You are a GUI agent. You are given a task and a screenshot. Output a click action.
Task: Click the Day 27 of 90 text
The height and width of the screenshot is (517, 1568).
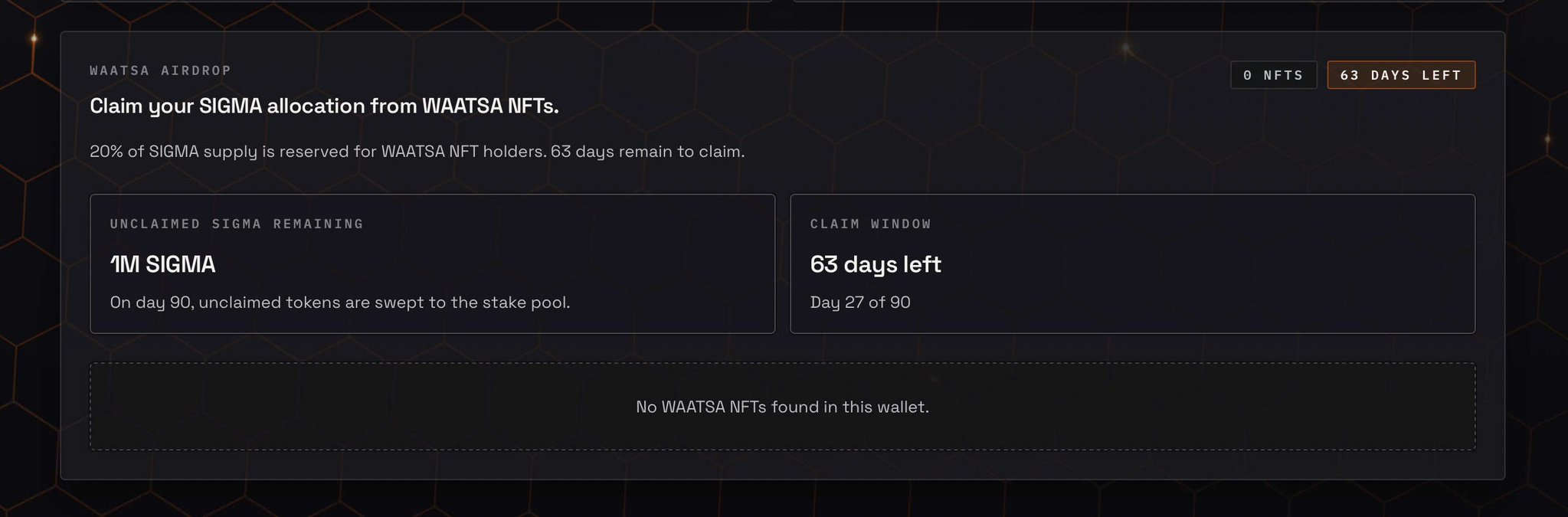click(859, 303)
